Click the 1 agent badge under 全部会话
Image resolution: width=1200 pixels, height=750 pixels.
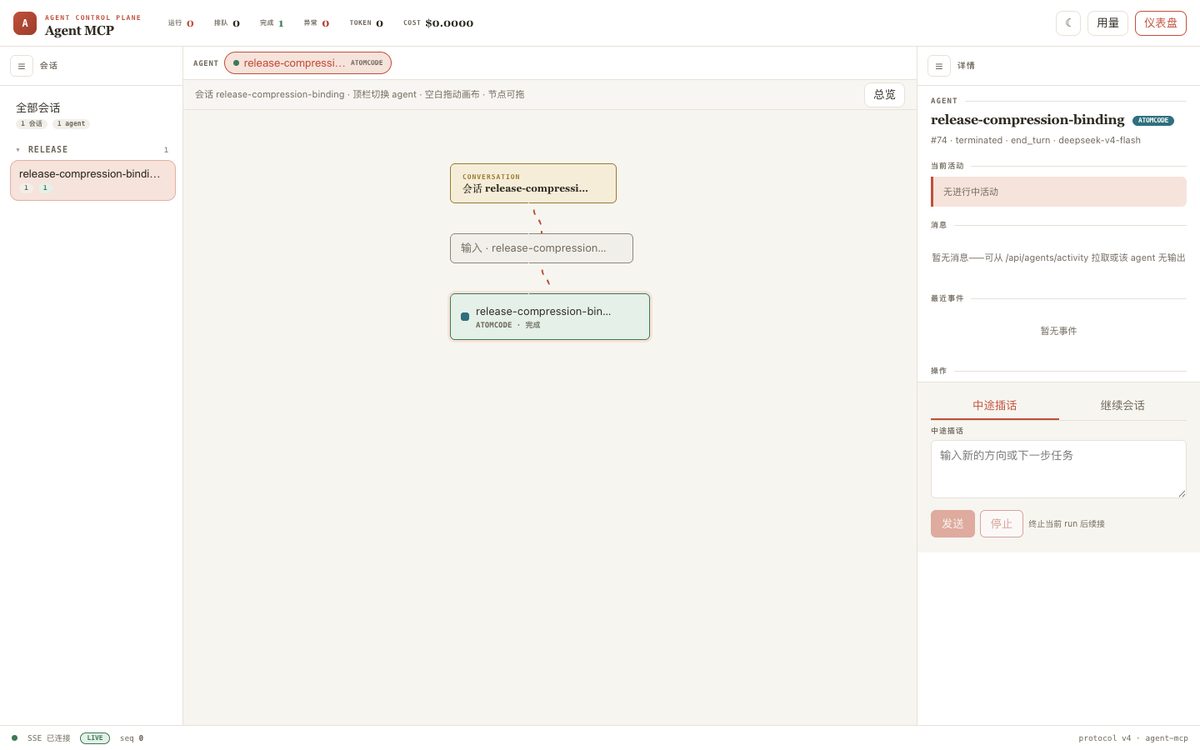click(71, 124)
